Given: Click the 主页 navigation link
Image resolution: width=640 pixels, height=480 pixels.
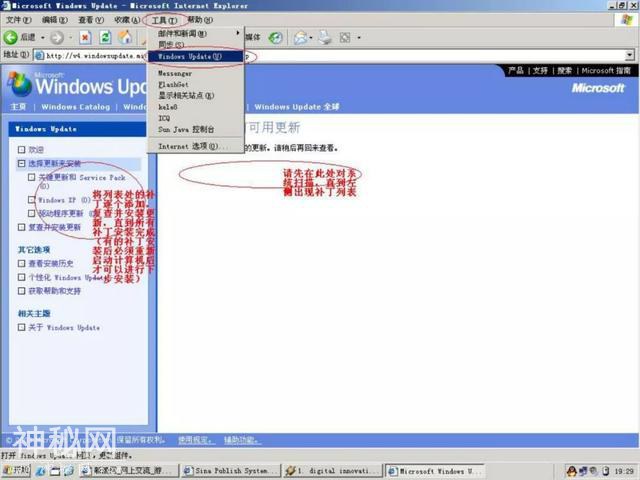Looking at the screenshot, I should [18, 107].
